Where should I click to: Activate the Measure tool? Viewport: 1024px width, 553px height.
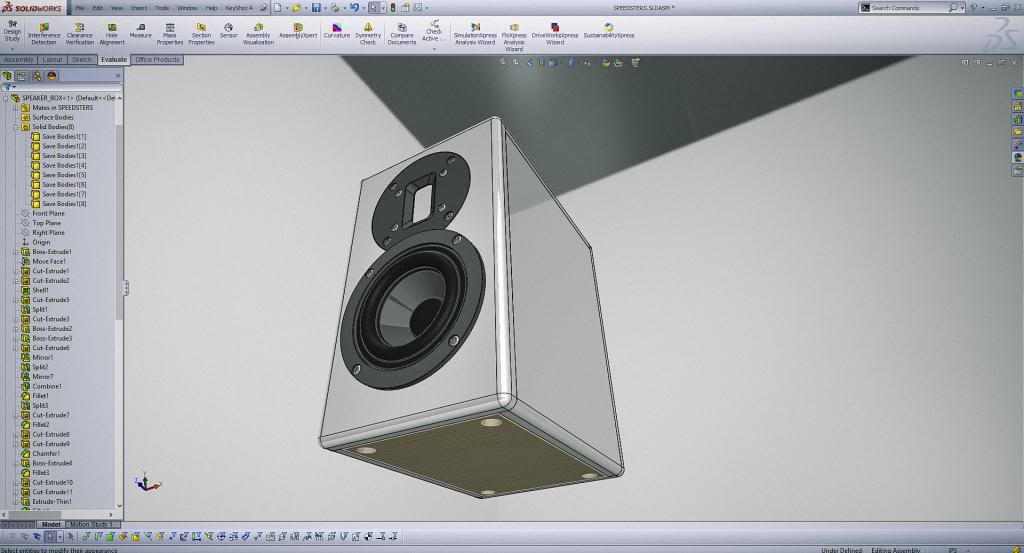click(x=140, y=31)
